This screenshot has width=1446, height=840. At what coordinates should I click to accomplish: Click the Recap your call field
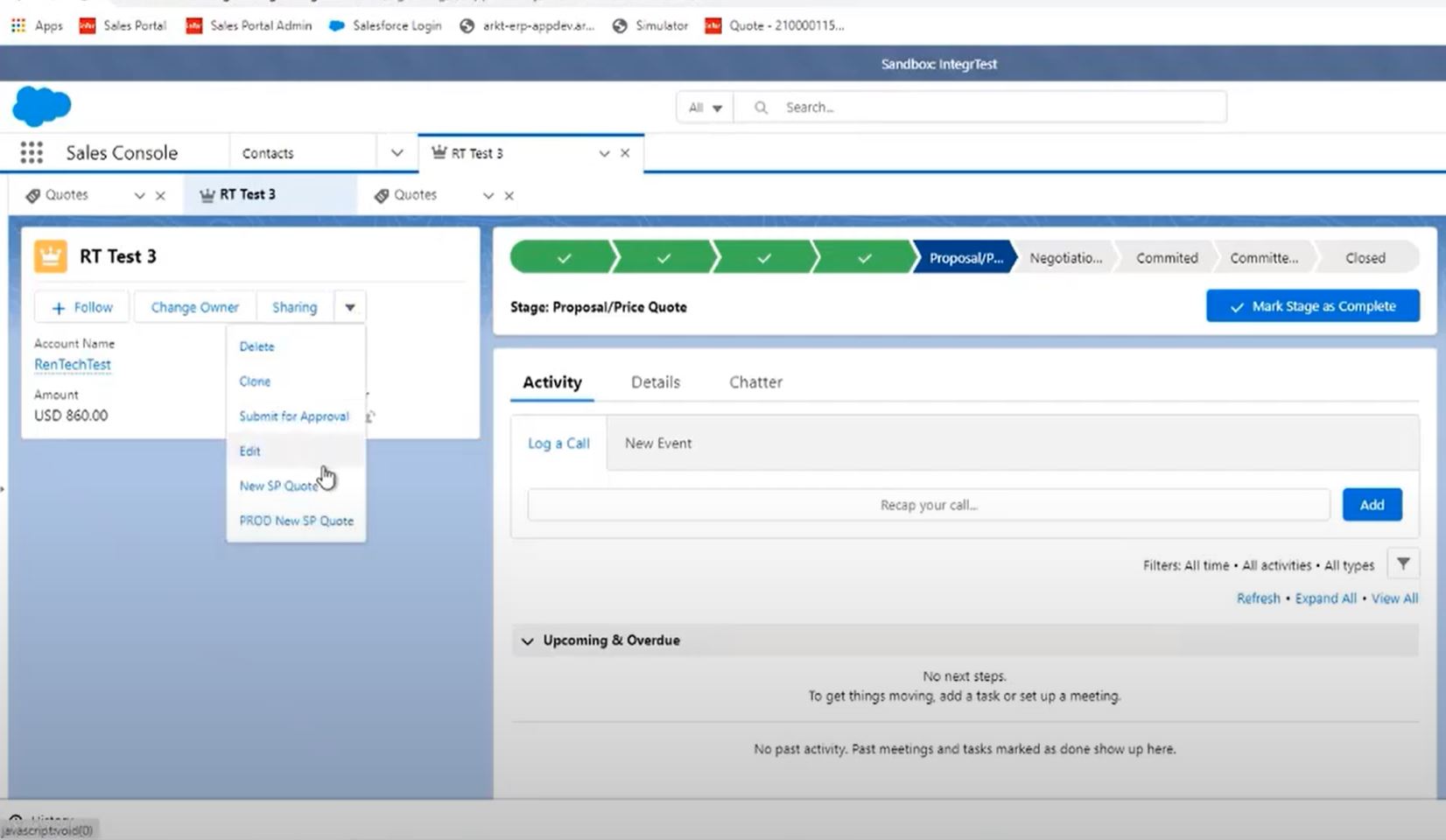(x=929, y=505)
